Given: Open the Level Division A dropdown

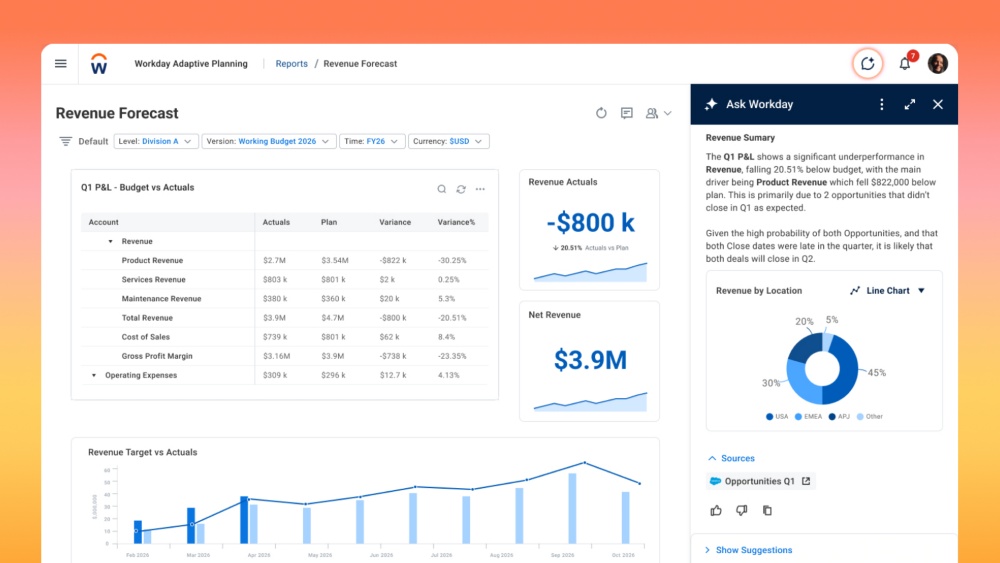Looking at the screenshot, I should point(156,142).
